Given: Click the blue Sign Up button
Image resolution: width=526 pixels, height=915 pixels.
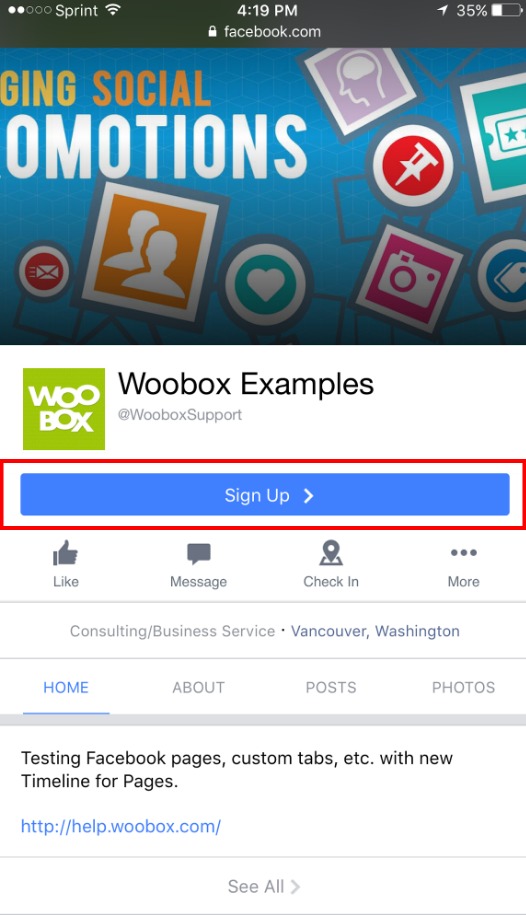Looking at the screenshot, I should pos(265,495).
